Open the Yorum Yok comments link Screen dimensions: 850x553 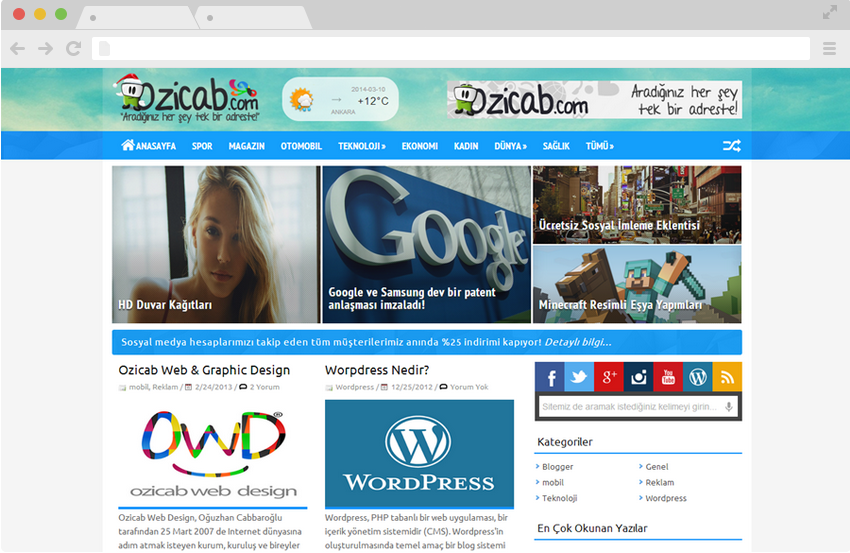tap(469, 387)
